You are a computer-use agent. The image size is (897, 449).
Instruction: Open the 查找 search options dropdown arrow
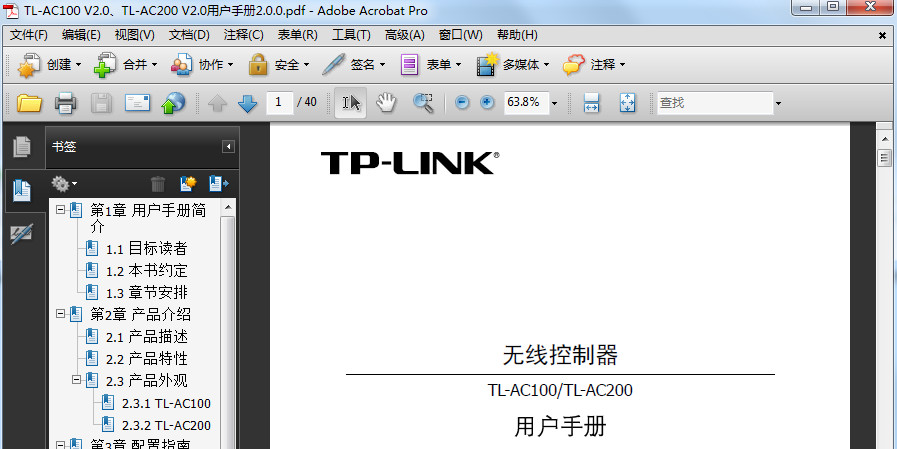coord(778,104)
